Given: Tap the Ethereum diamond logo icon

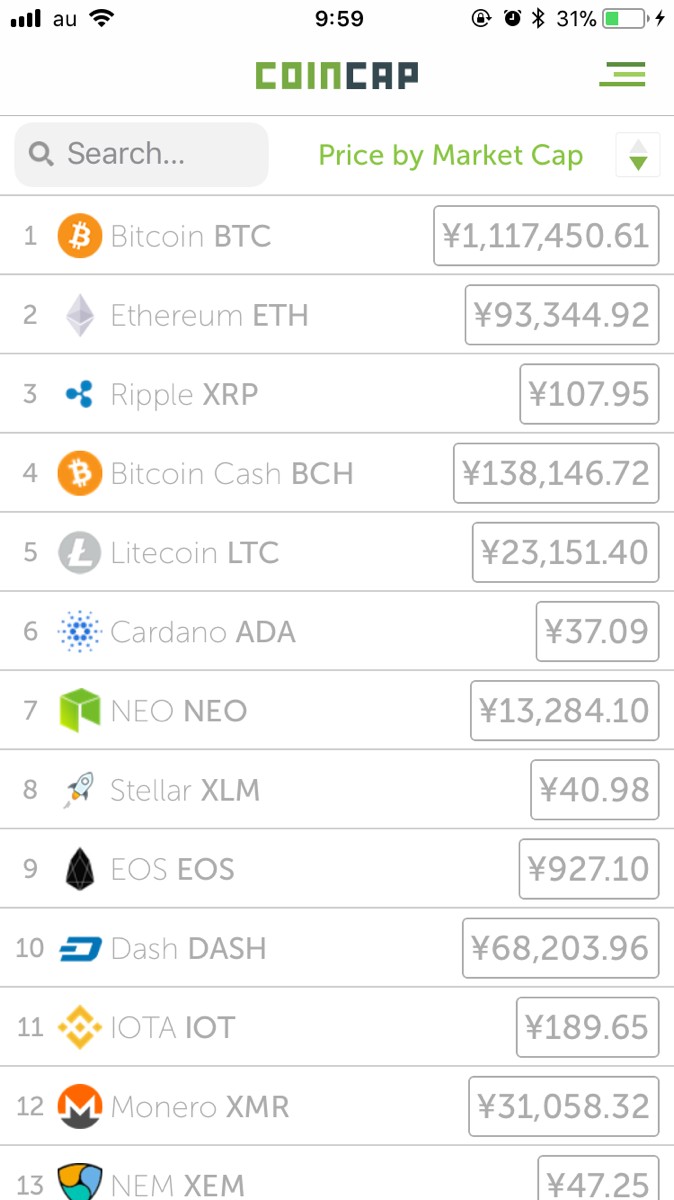Looking at the screenshot, I should click(x=80, y=315).
